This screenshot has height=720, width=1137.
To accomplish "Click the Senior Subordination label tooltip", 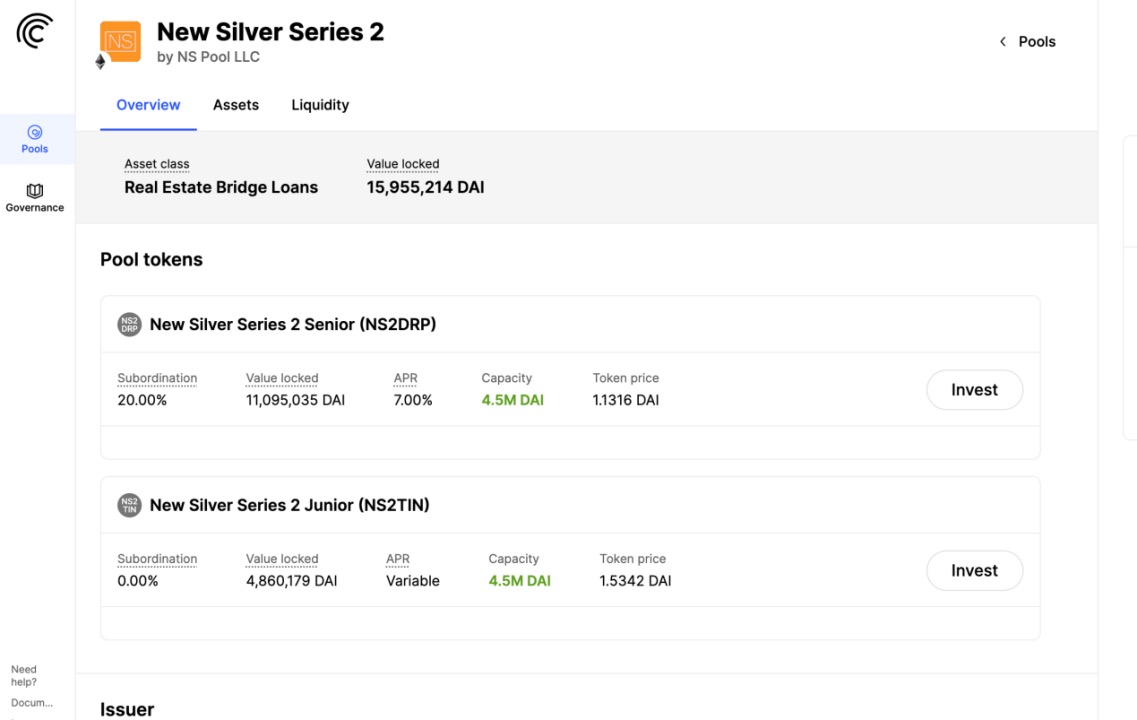I will pyautogui.click(x=157, y=378).
